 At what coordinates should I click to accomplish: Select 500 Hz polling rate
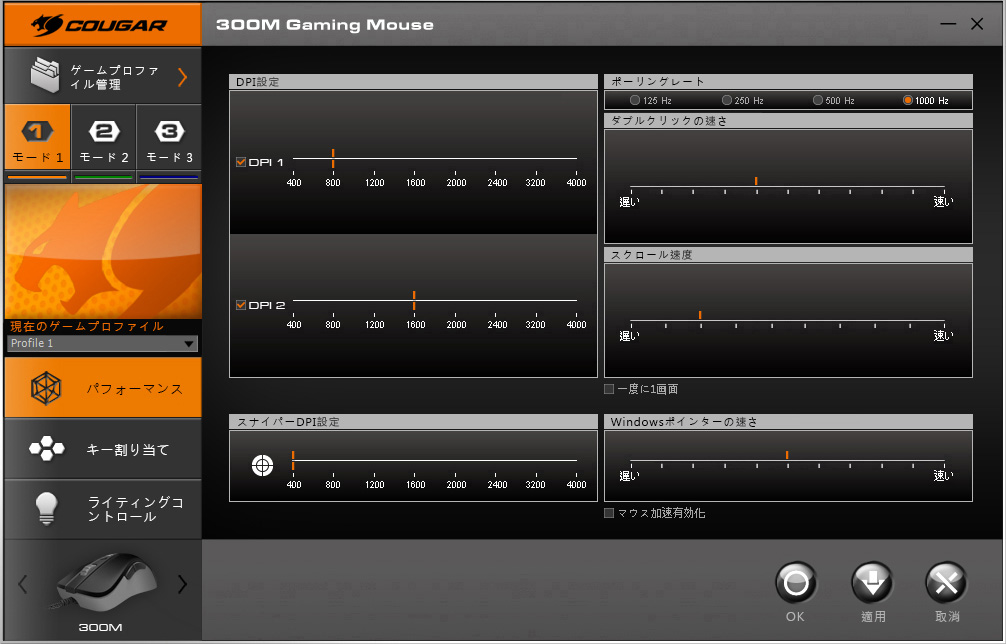818,100
